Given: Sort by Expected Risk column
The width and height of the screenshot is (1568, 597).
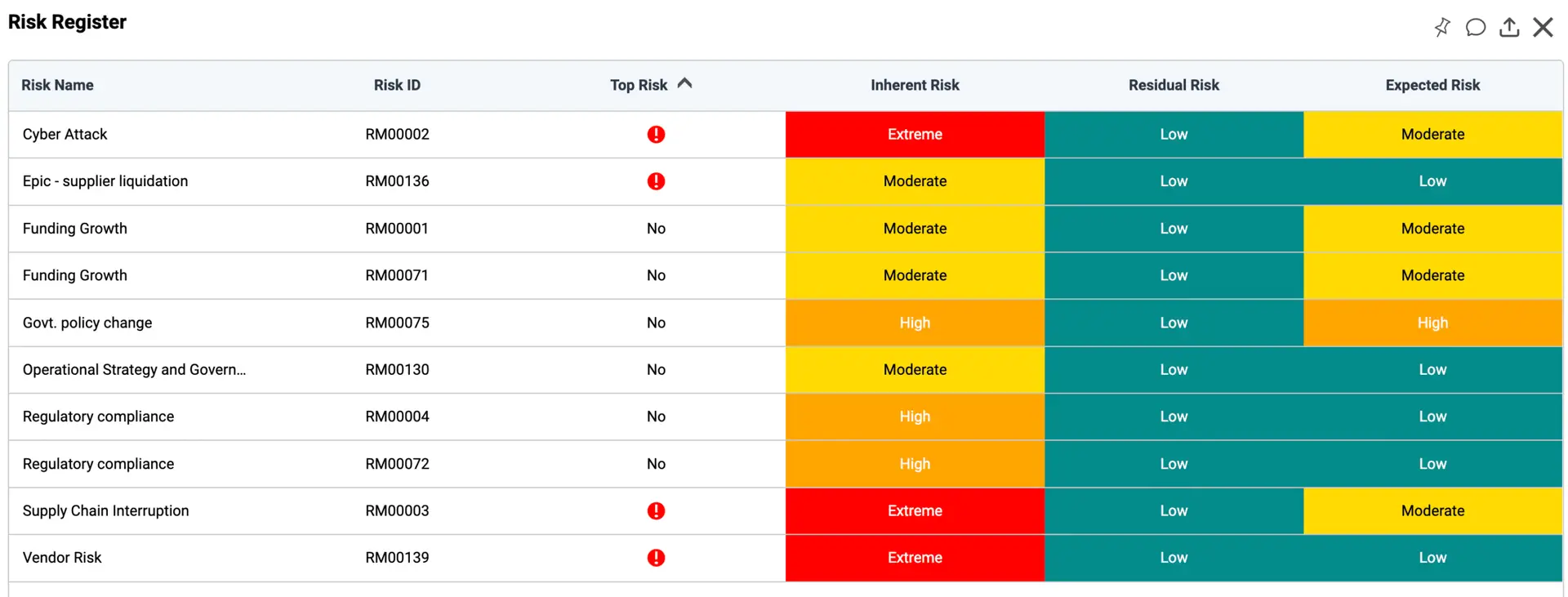Looking at the screenshot, I should point(1432,85).
